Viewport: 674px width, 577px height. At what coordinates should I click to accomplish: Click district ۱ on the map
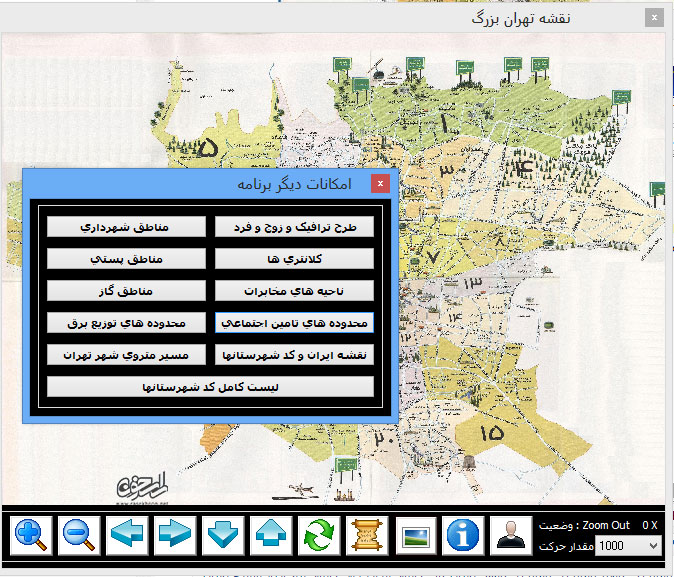[x=445, y=123]
